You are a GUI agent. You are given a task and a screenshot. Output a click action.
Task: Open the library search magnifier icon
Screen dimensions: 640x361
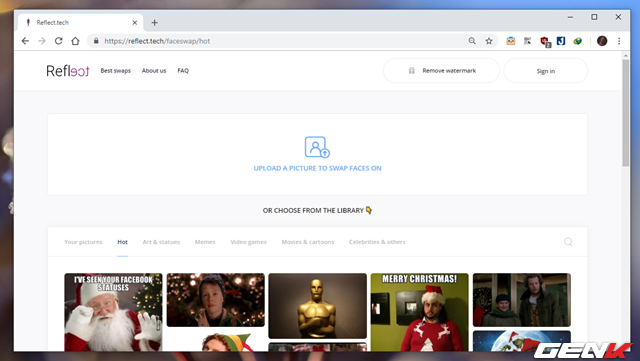coord(568,242)
